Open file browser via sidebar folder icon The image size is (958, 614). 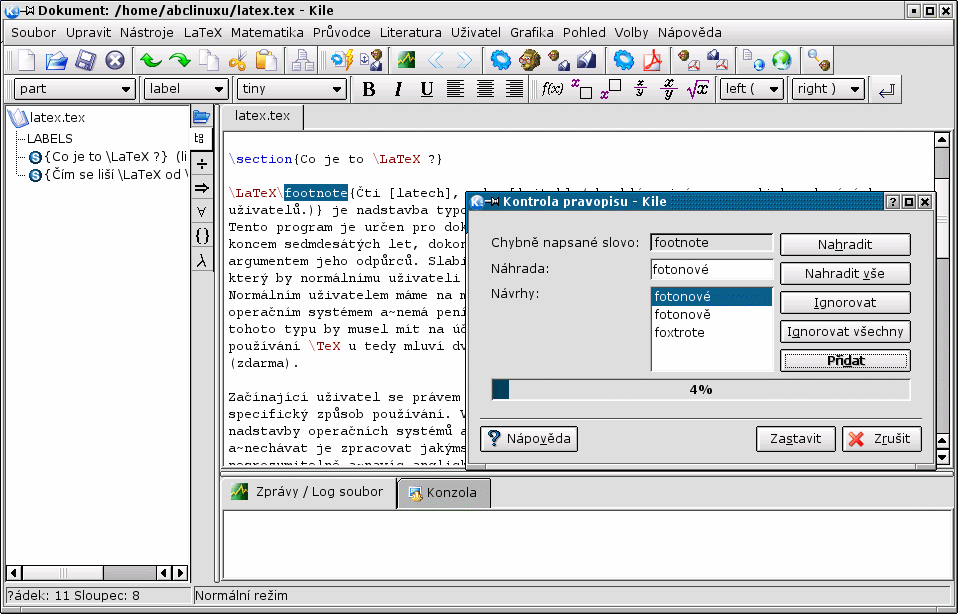tap(202, 116)
